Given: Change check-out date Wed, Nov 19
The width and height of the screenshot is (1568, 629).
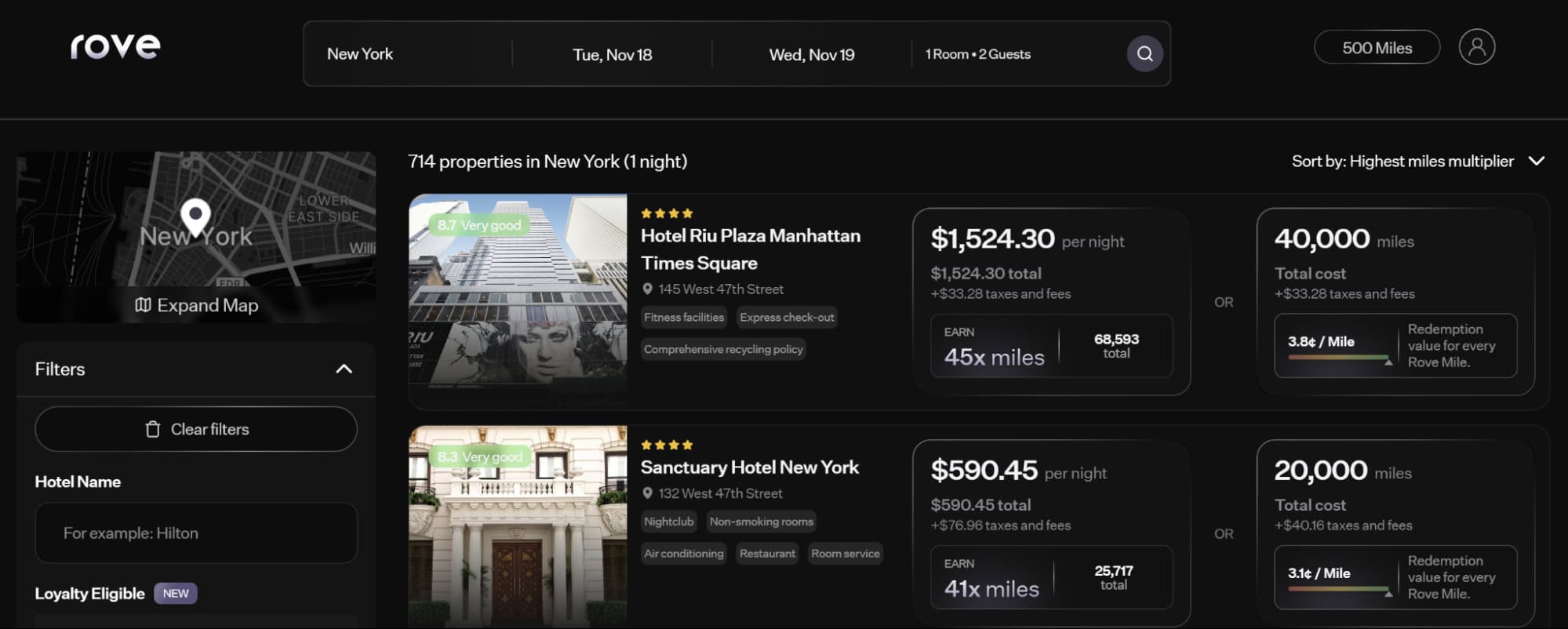Looking at the screenshot, I should pos(812,54).
